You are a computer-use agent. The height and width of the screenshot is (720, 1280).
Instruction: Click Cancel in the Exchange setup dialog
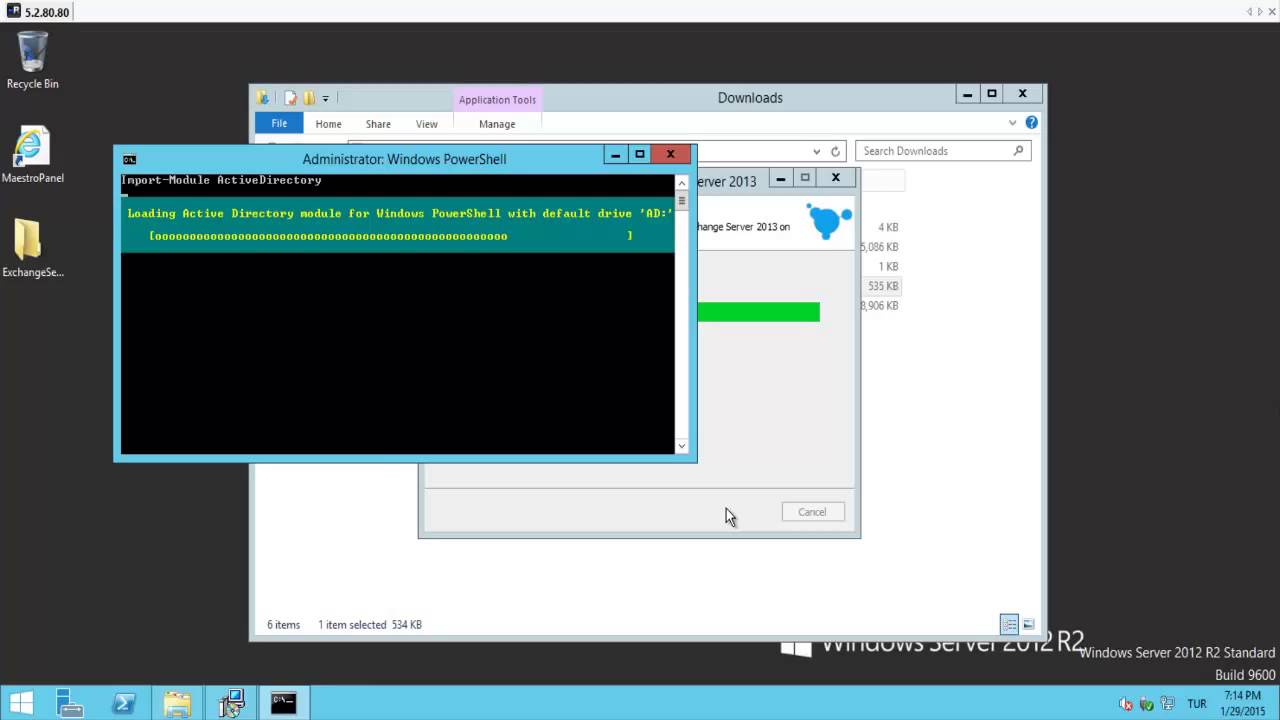tap(812, 512)
